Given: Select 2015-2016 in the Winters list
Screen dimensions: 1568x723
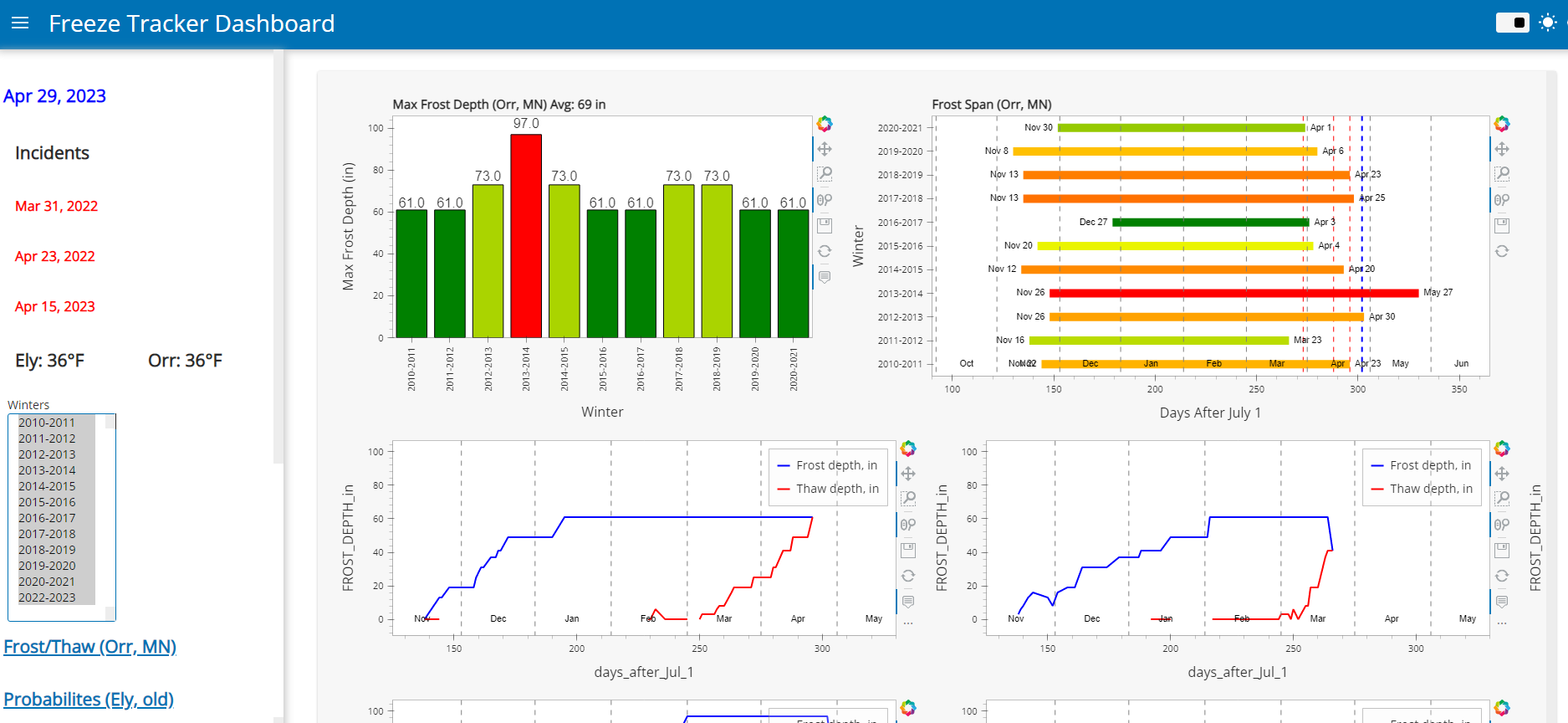Looking at the screenshot, I should coord(57,502).
